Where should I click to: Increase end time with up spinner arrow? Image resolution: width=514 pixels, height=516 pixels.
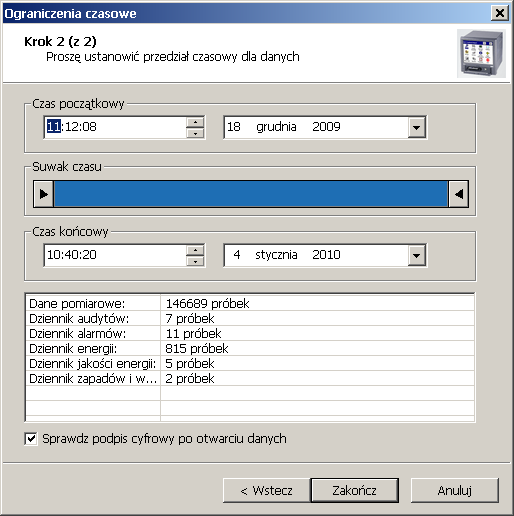195,250
